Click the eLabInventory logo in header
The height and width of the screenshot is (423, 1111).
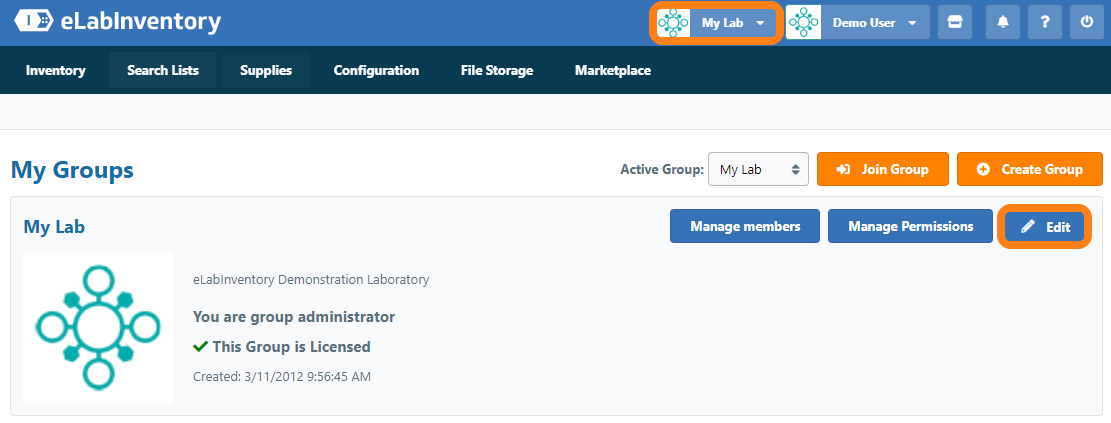tap(117, 22)
